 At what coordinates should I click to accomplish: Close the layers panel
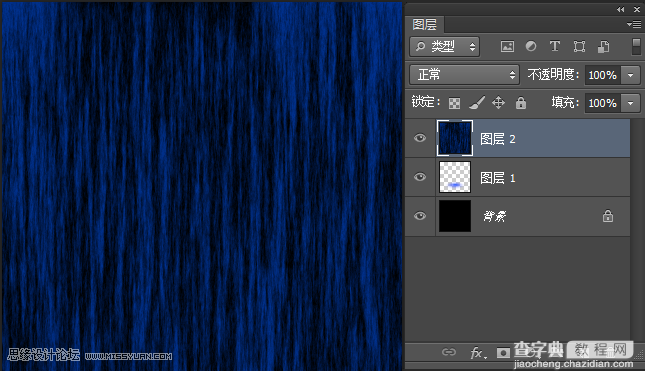[637, 9]
